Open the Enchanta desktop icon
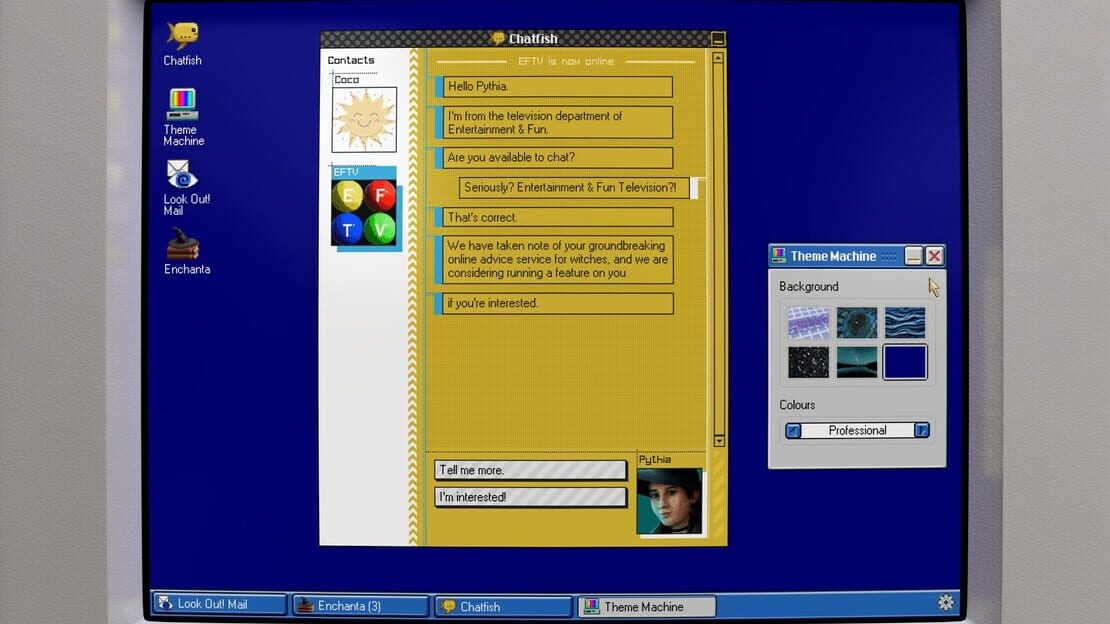Image resolution: width=1110 pixels, height=624 pixels. coord(186,251)
